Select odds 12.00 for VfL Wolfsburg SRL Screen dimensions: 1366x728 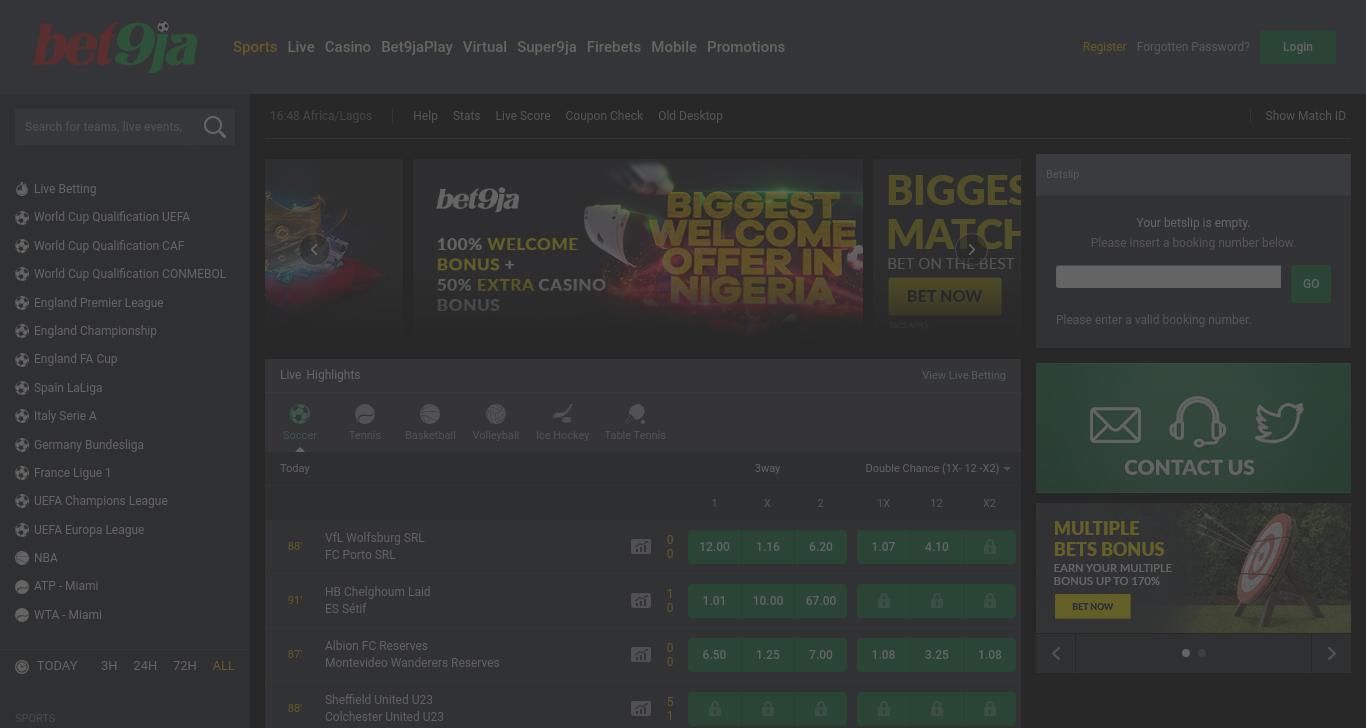click(x=714, y=547)
